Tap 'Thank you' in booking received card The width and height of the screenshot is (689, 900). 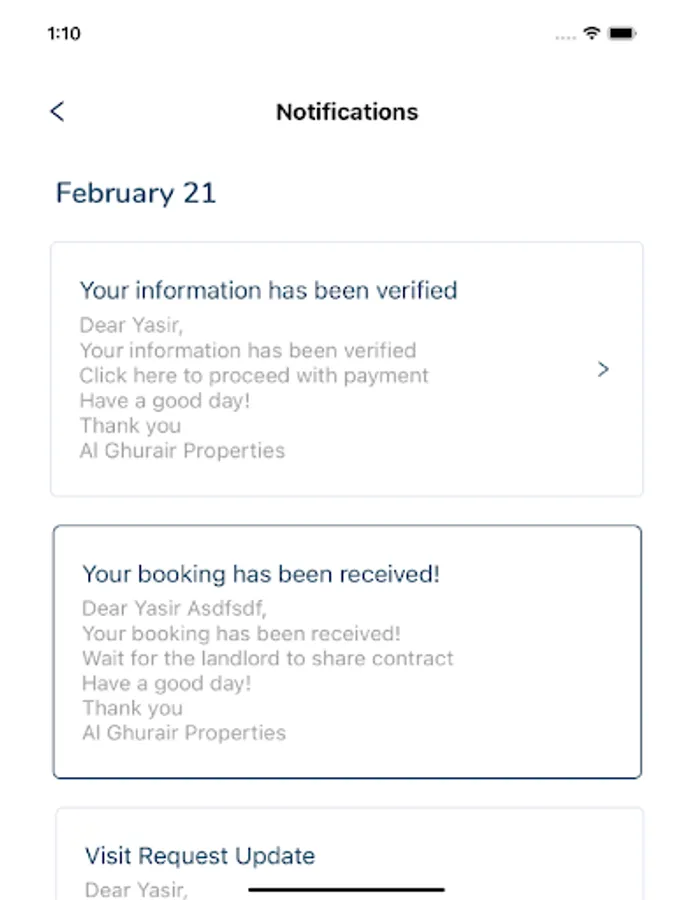[132, 708]
